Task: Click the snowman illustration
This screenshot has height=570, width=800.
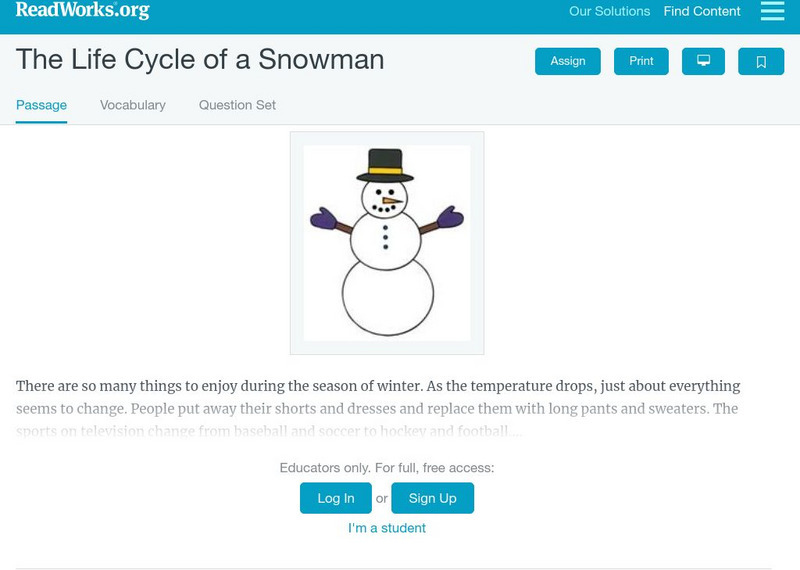Action: pyautogui.click(x=387, y=243)
